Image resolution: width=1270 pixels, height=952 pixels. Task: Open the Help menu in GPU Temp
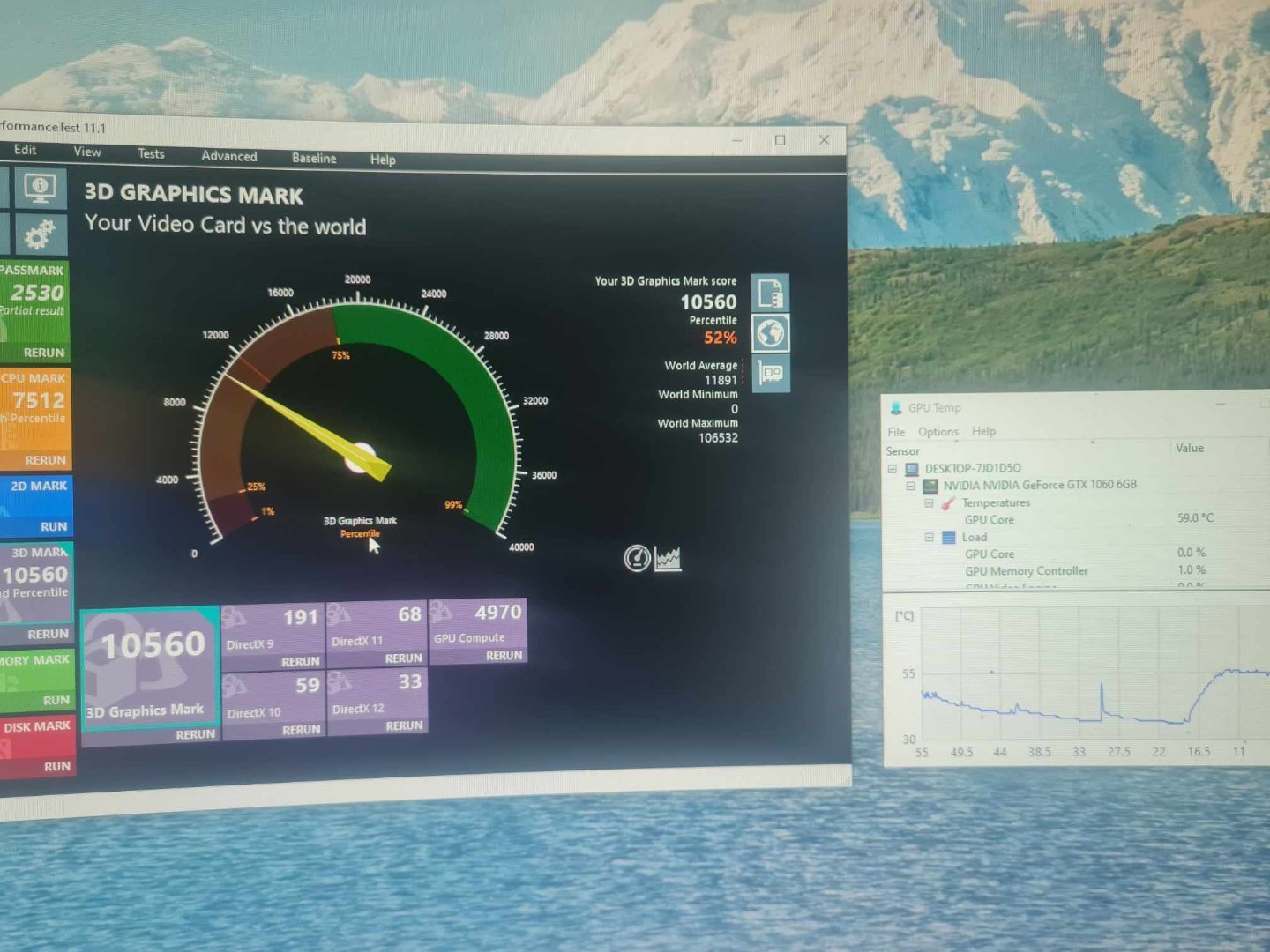click(983, 432)
